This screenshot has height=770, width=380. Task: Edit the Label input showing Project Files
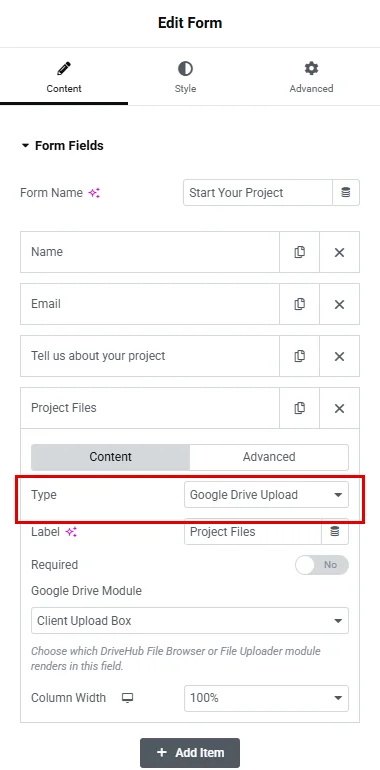coord(253,532)
